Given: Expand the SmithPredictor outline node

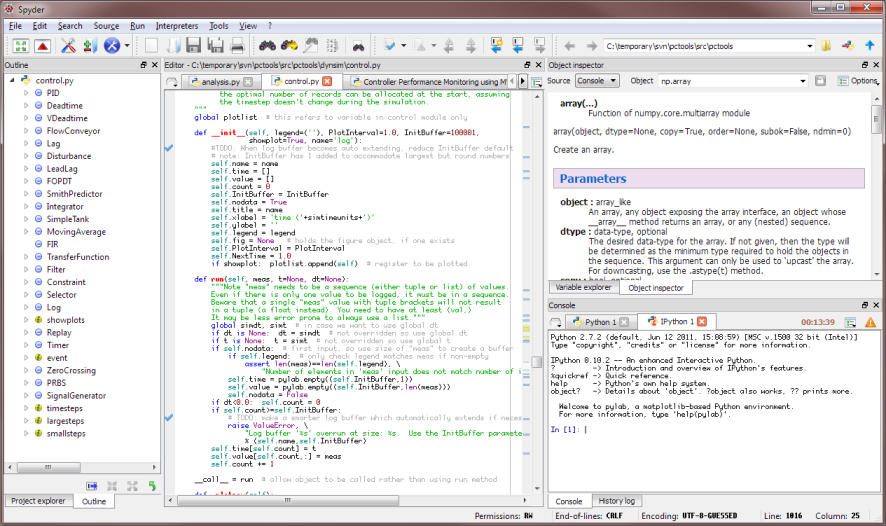Looking at the screenshot, I should 25,194.
